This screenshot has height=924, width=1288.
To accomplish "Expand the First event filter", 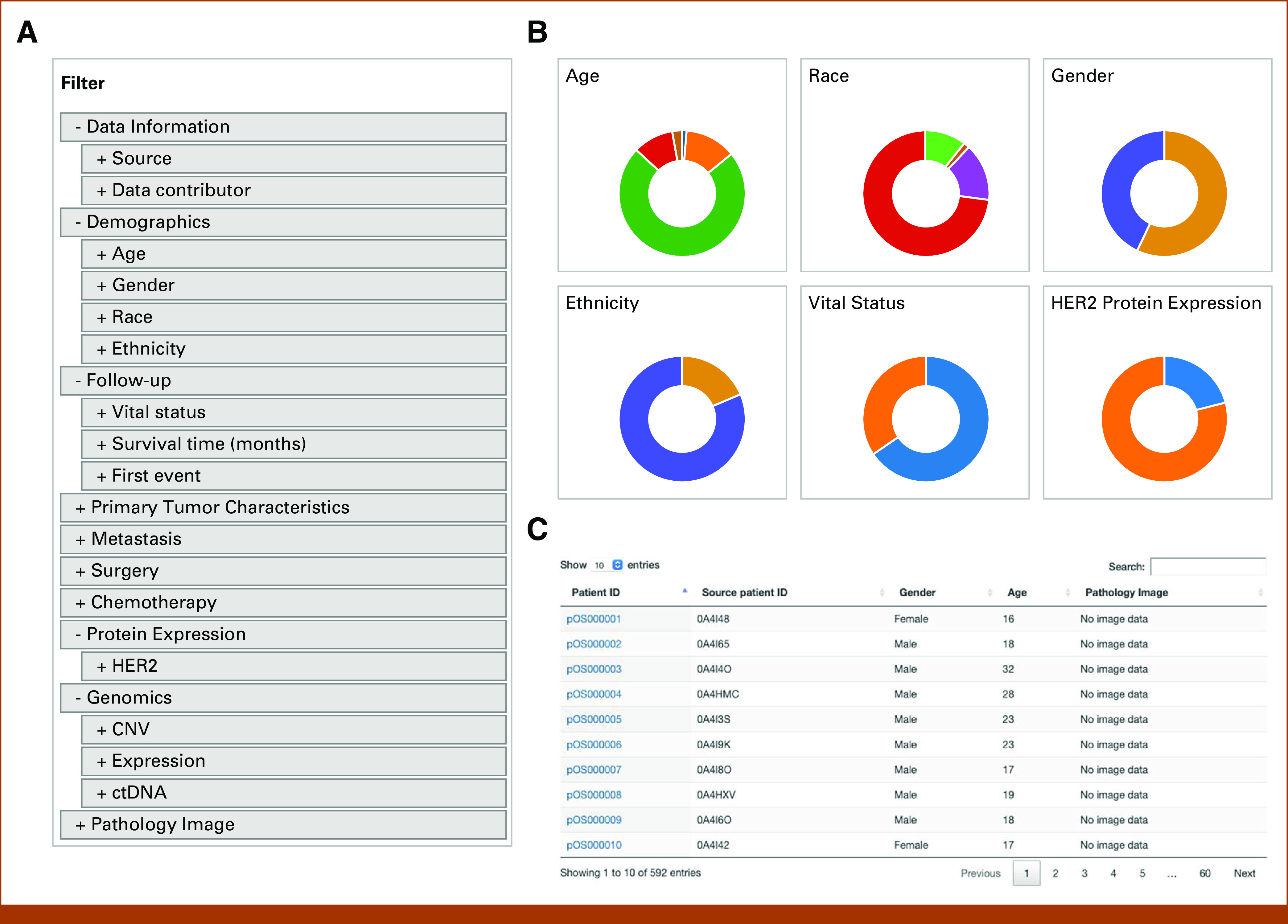I will [294, 476].
